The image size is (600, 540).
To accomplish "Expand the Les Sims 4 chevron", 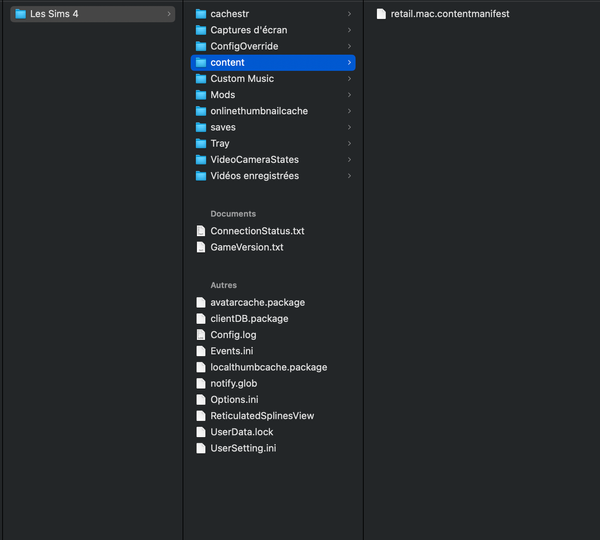I will 169,14.
